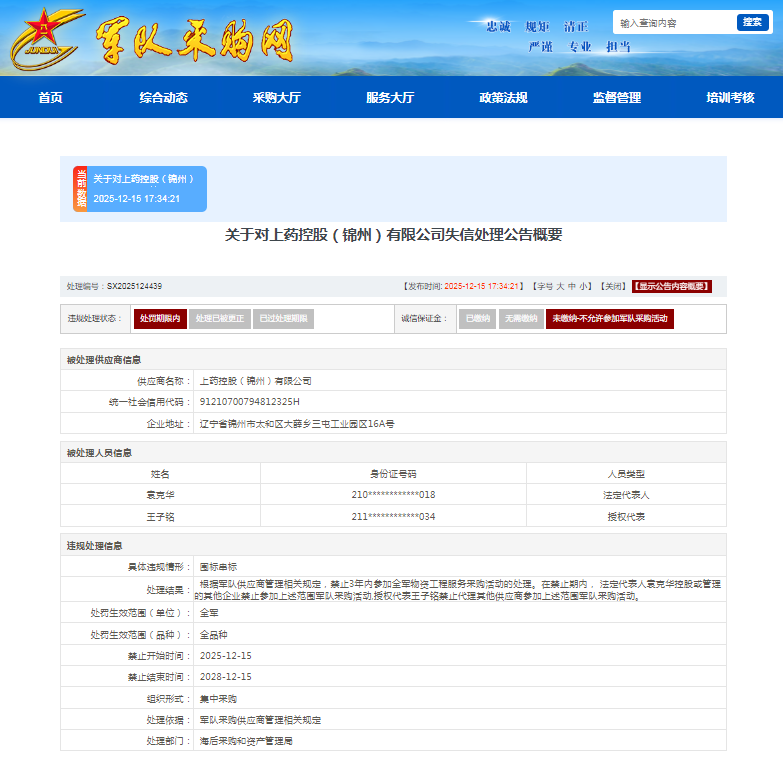Open the 首页 menu item

click(x=50, y=97)
